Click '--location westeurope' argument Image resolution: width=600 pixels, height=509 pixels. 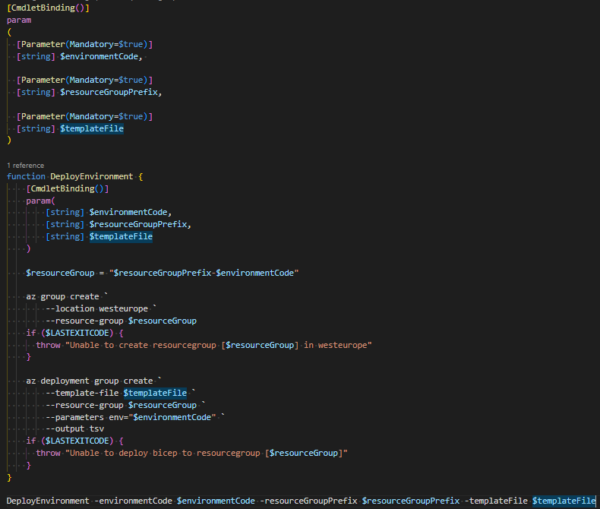point(97,309)
